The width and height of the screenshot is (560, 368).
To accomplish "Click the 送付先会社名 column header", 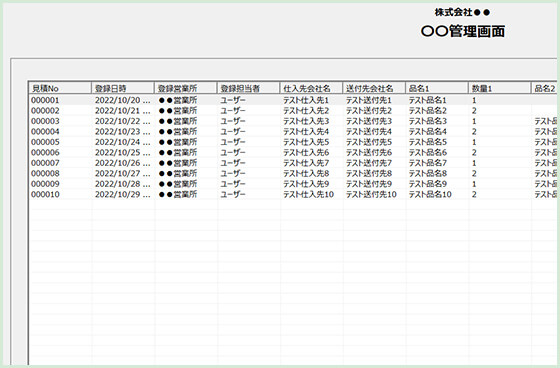I will click(374, 88).
